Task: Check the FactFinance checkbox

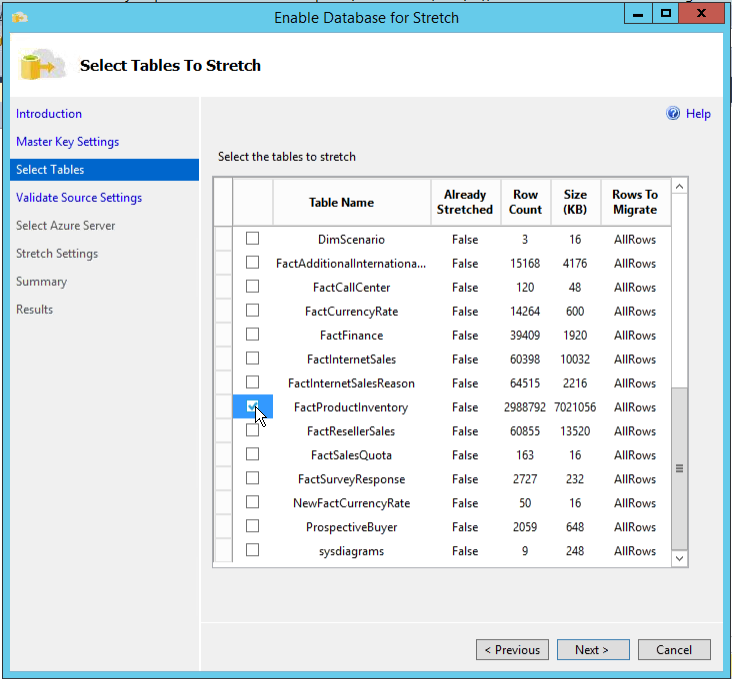Action: pyautogui.click(x=253, y=334)
